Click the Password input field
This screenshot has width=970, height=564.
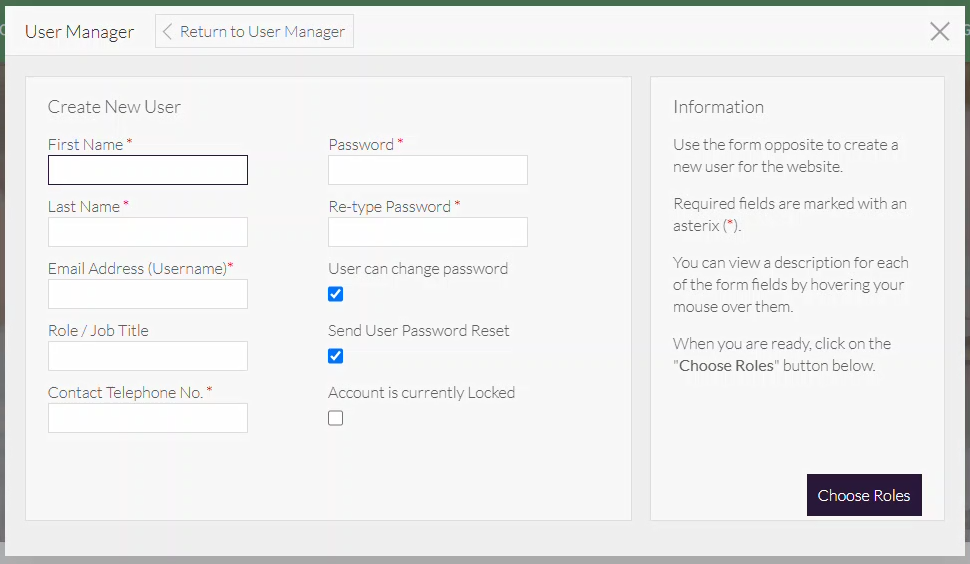click(428, 170)
